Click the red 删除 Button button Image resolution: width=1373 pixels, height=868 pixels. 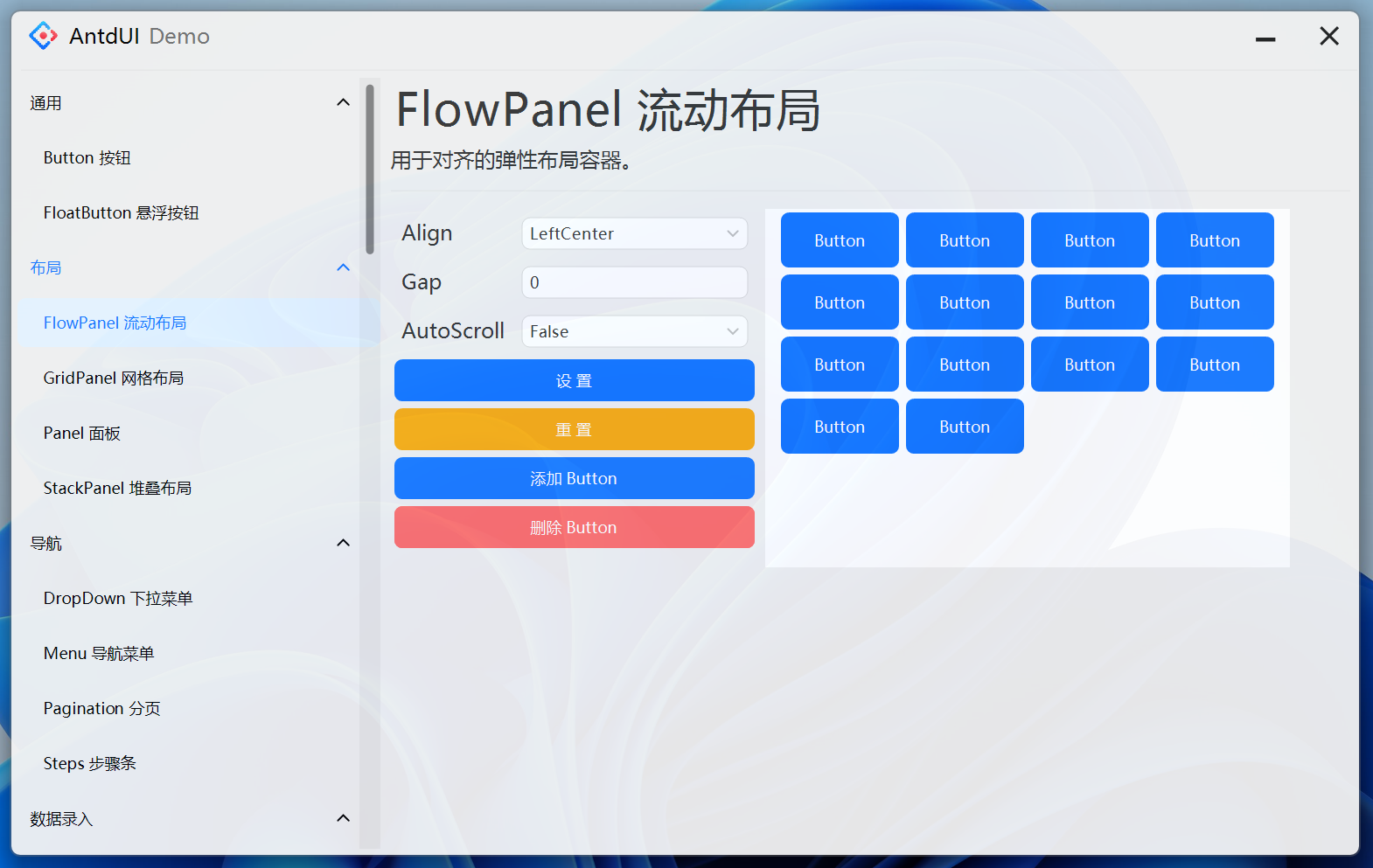click(574, 527)
